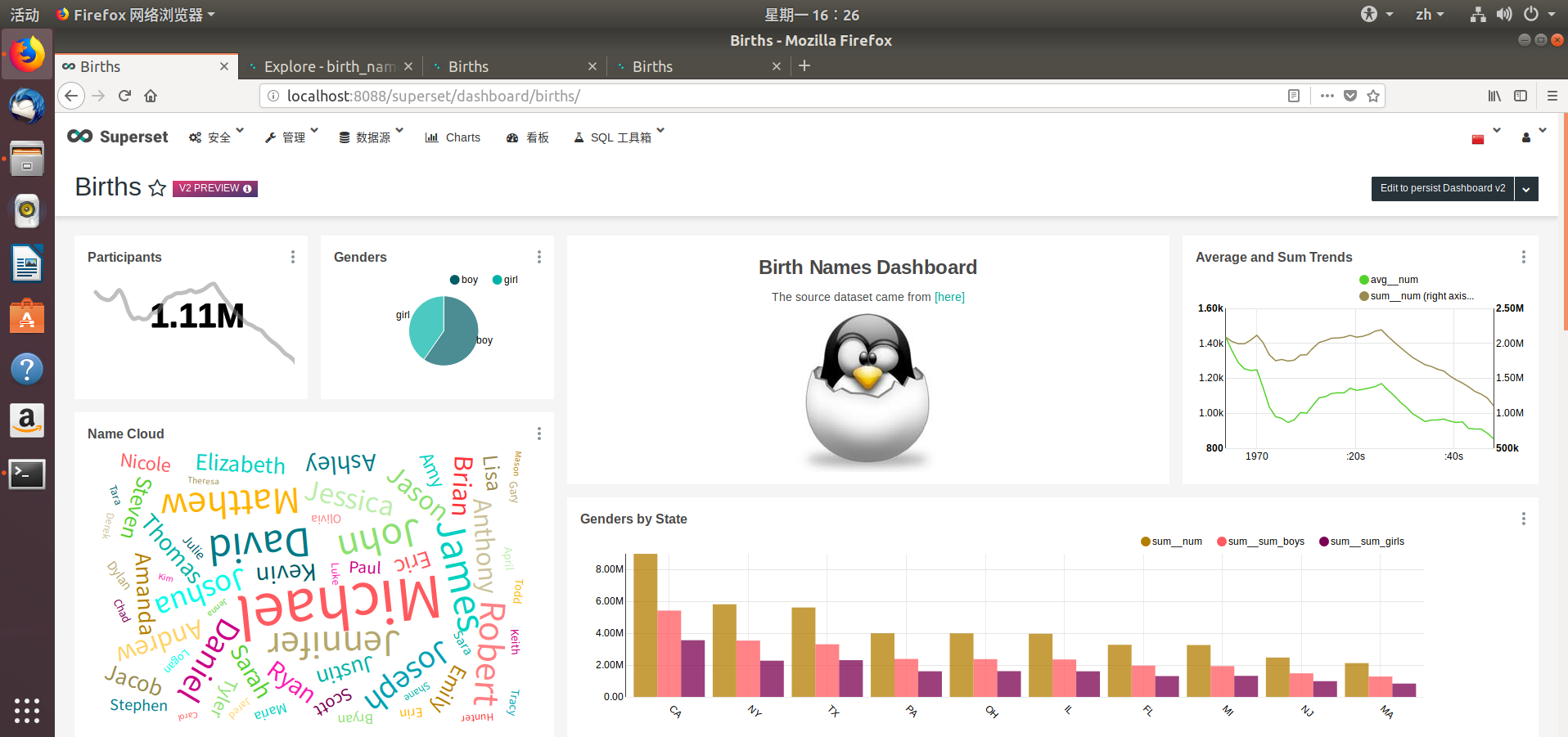Toggle Firefox sidebar icon
Screen dimensions: 1568x737
1521,96
